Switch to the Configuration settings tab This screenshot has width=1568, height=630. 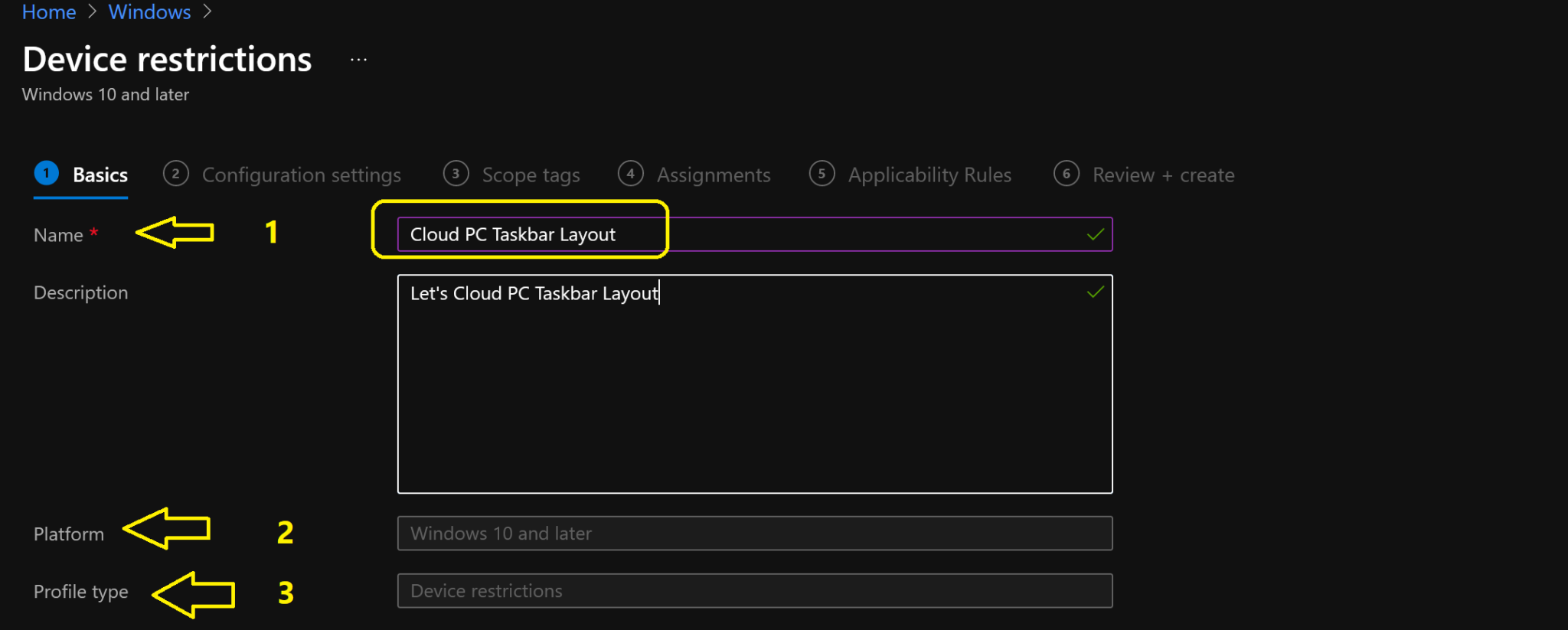point(301,175)
